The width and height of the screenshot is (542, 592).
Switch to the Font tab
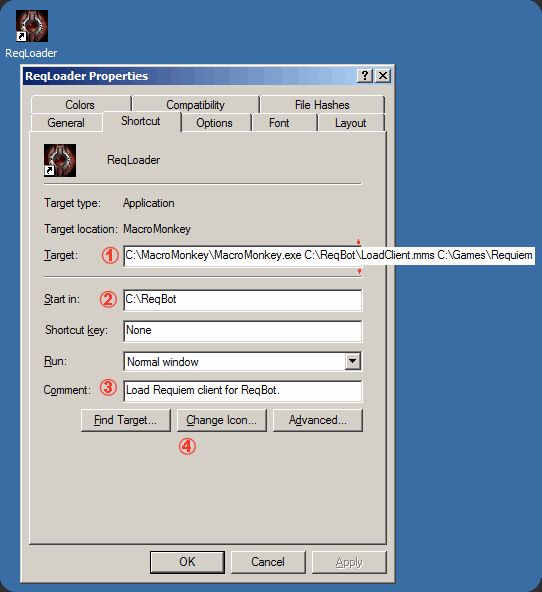279,123
